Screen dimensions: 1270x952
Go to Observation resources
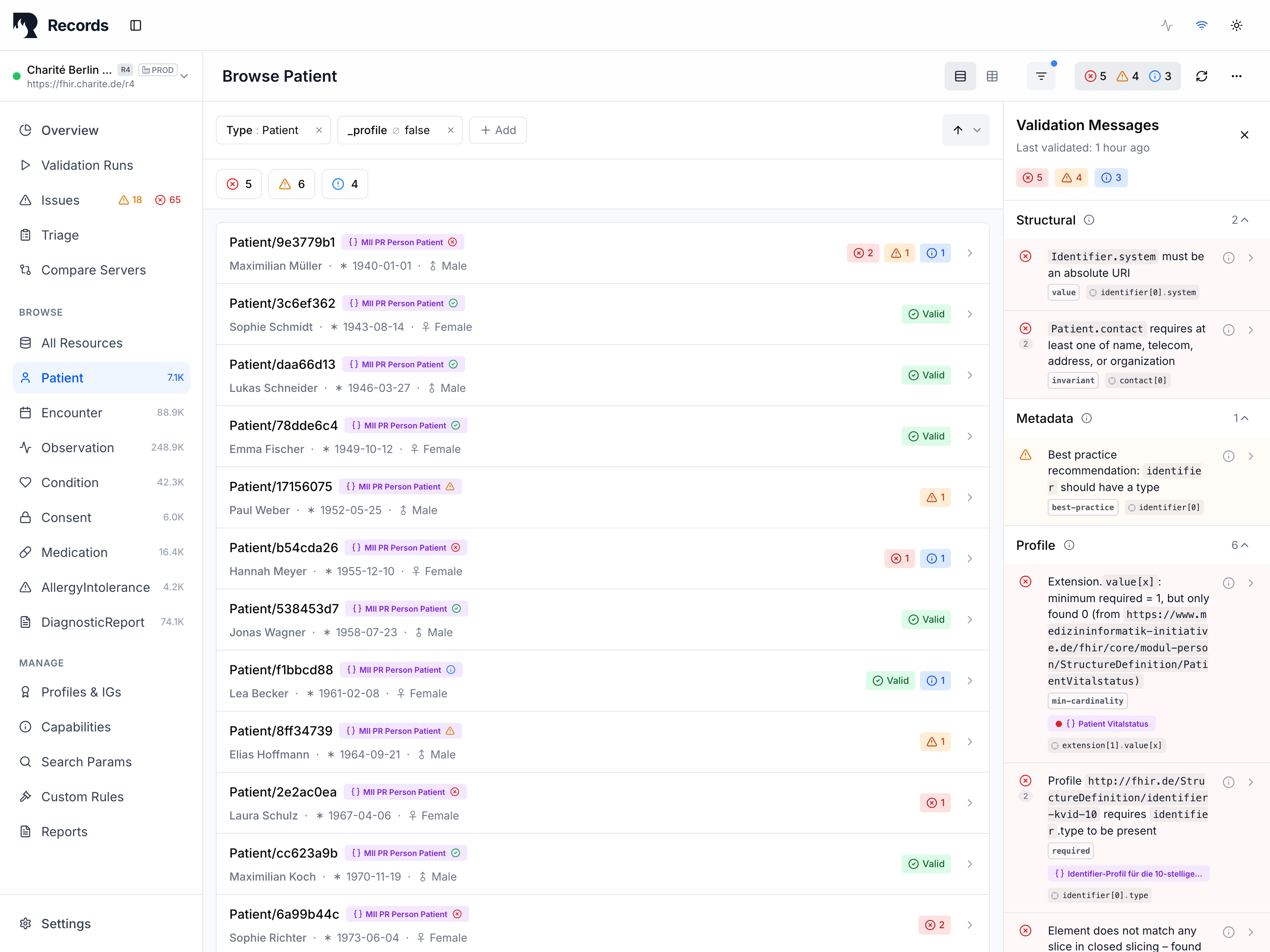click(77, 447)
